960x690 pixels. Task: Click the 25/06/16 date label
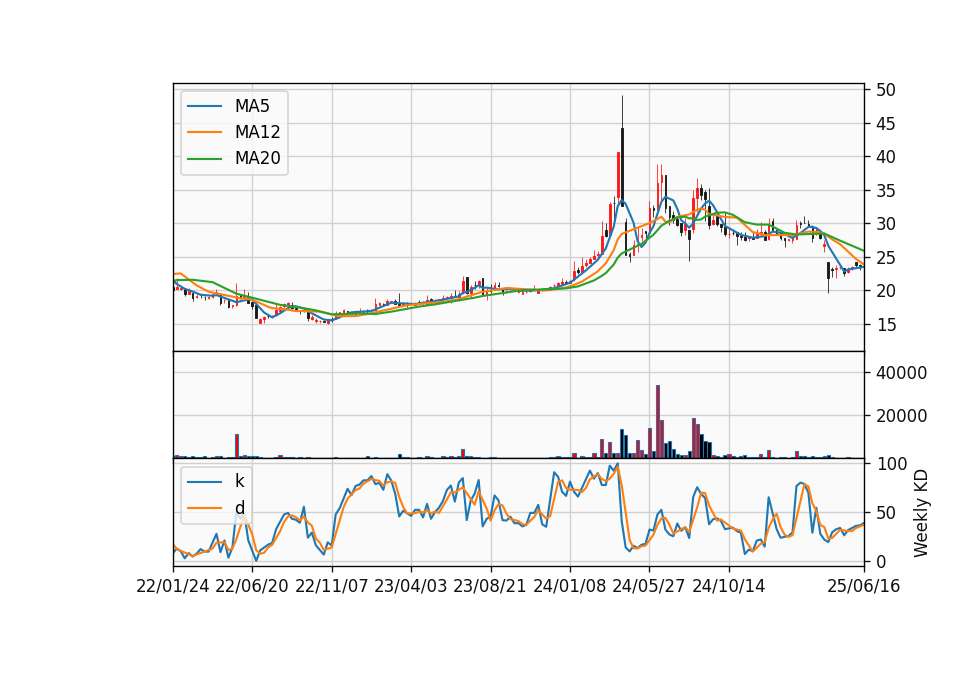(863, 586)
